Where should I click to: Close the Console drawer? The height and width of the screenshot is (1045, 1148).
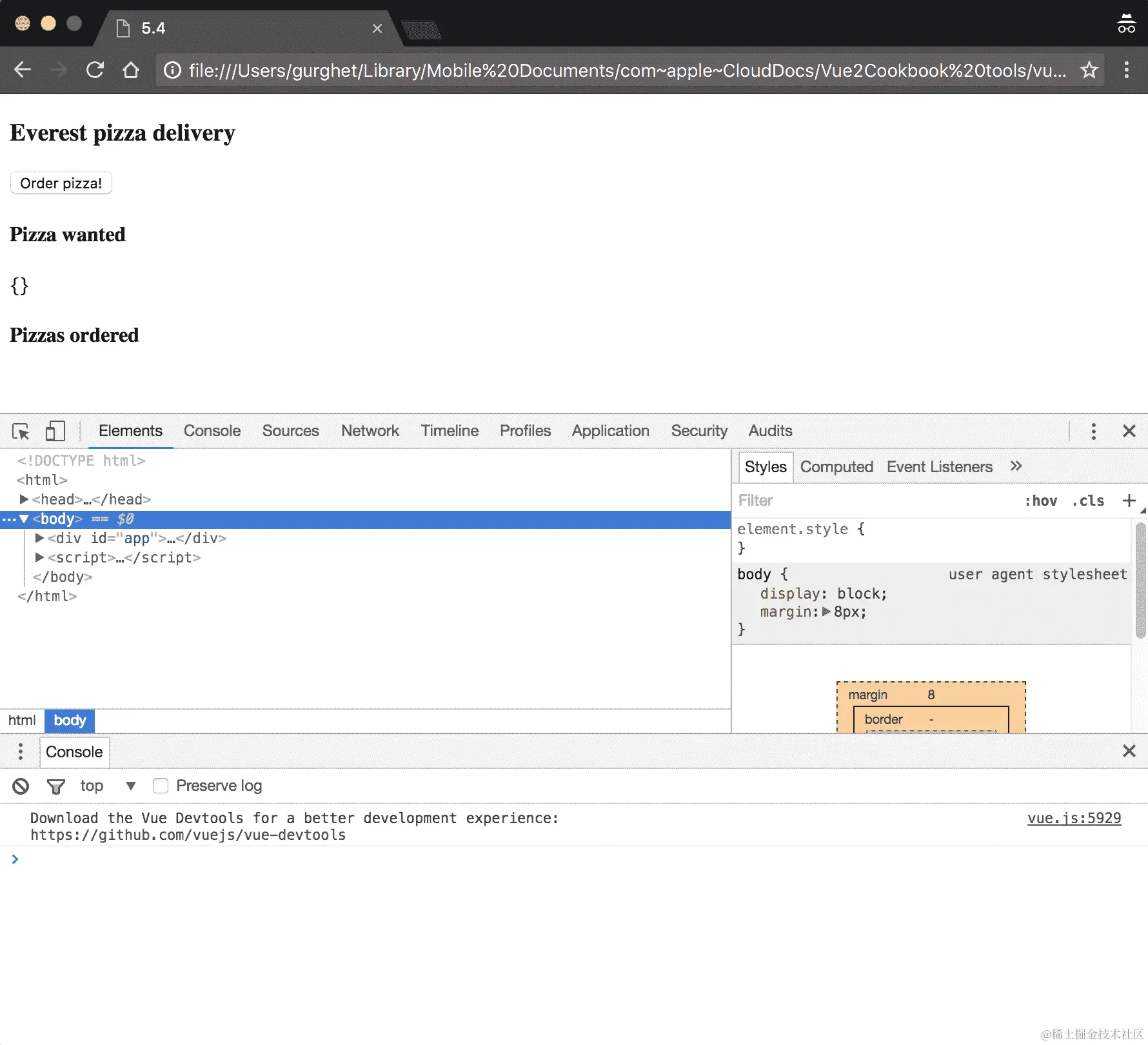coord(1129,751)
